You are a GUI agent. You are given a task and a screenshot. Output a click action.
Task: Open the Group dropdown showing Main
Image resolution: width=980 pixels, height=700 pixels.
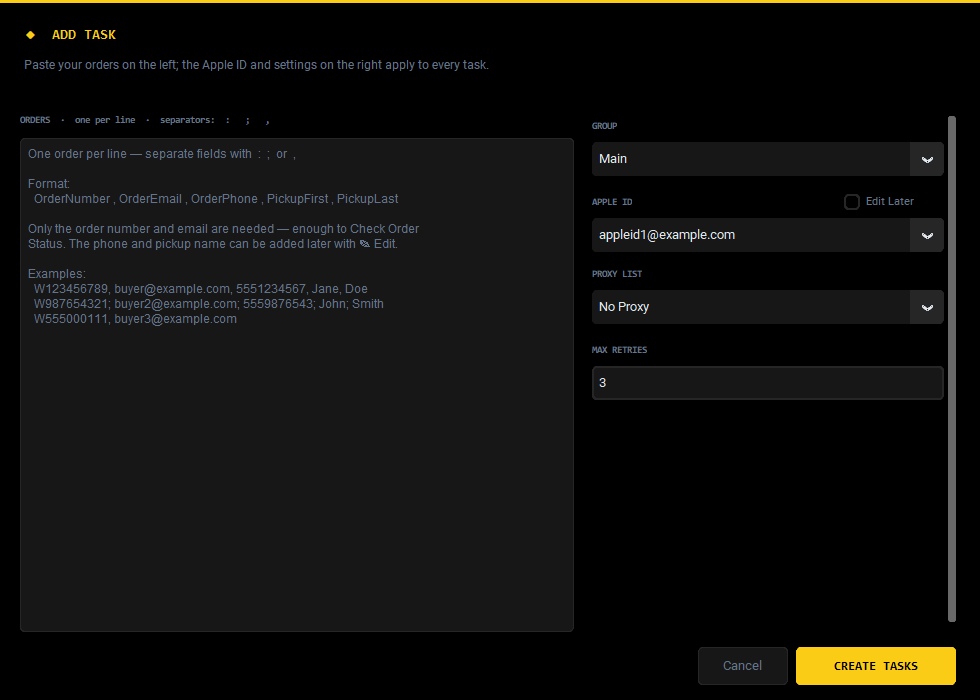click(768, 159)
